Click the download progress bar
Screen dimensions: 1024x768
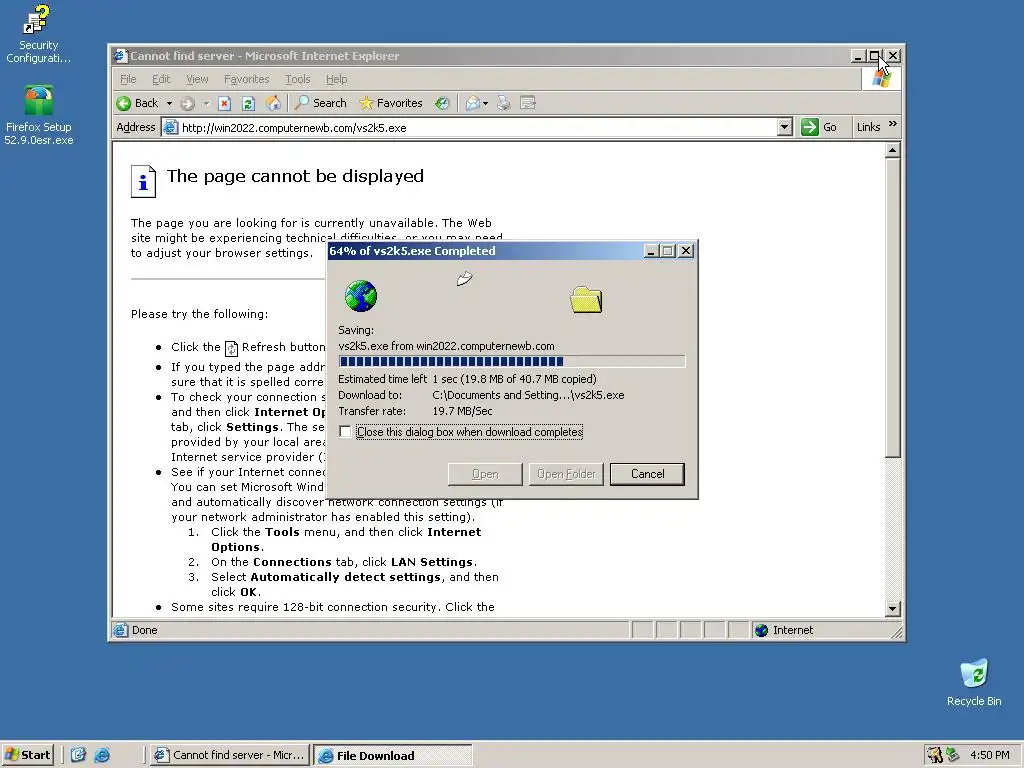coord(512,362)
